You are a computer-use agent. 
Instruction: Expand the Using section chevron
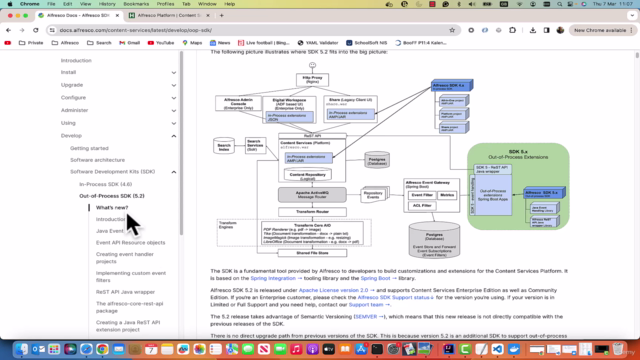point(174,123)
